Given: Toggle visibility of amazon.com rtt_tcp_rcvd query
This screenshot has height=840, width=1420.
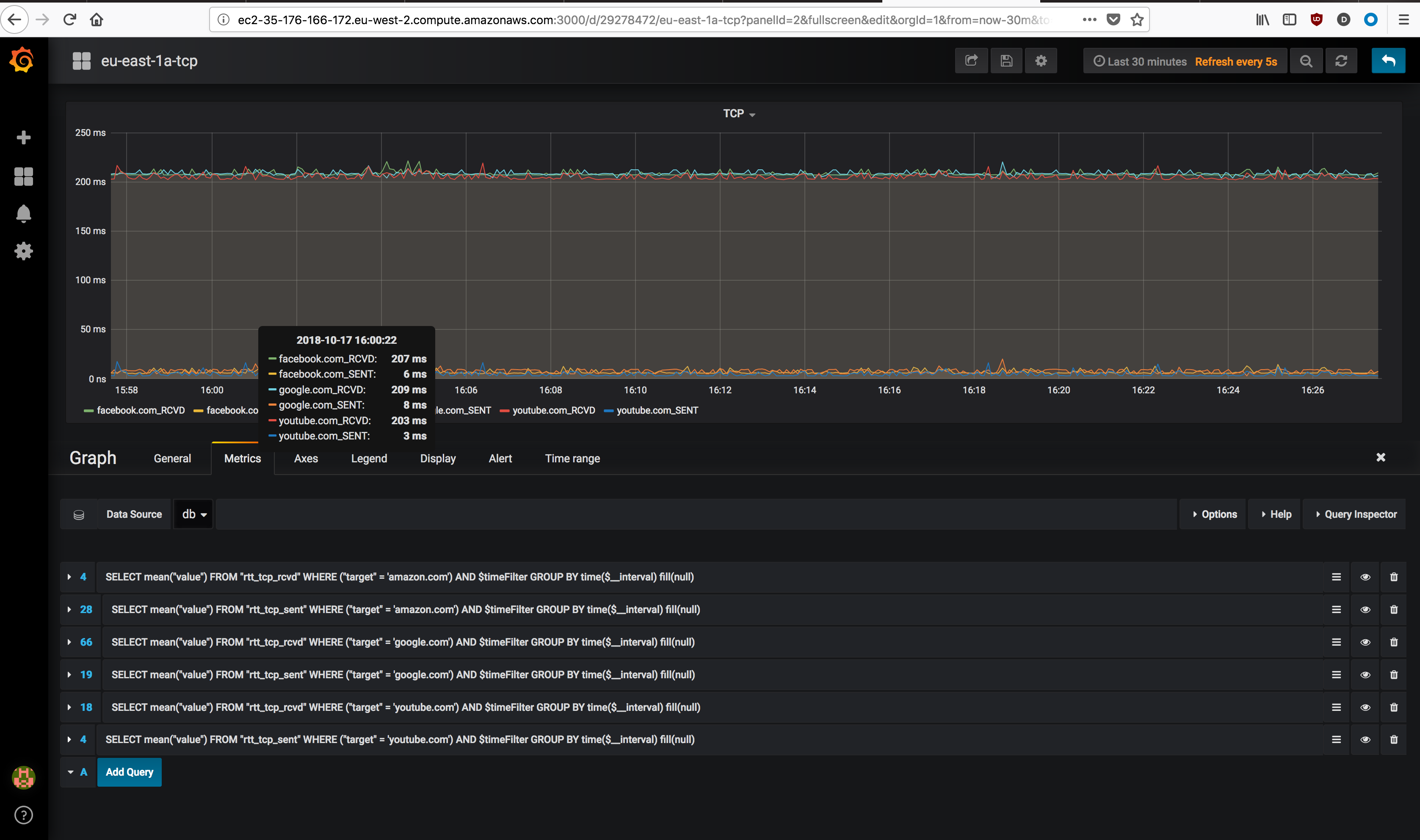Looking at the screenshot, I should tap(1365, 577).
